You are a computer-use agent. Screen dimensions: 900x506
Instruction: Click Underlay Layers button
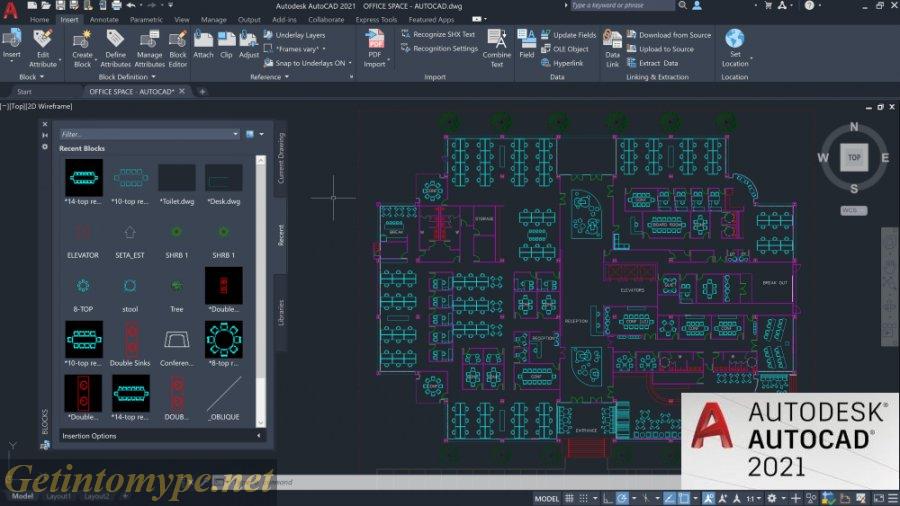coord(295,34)
